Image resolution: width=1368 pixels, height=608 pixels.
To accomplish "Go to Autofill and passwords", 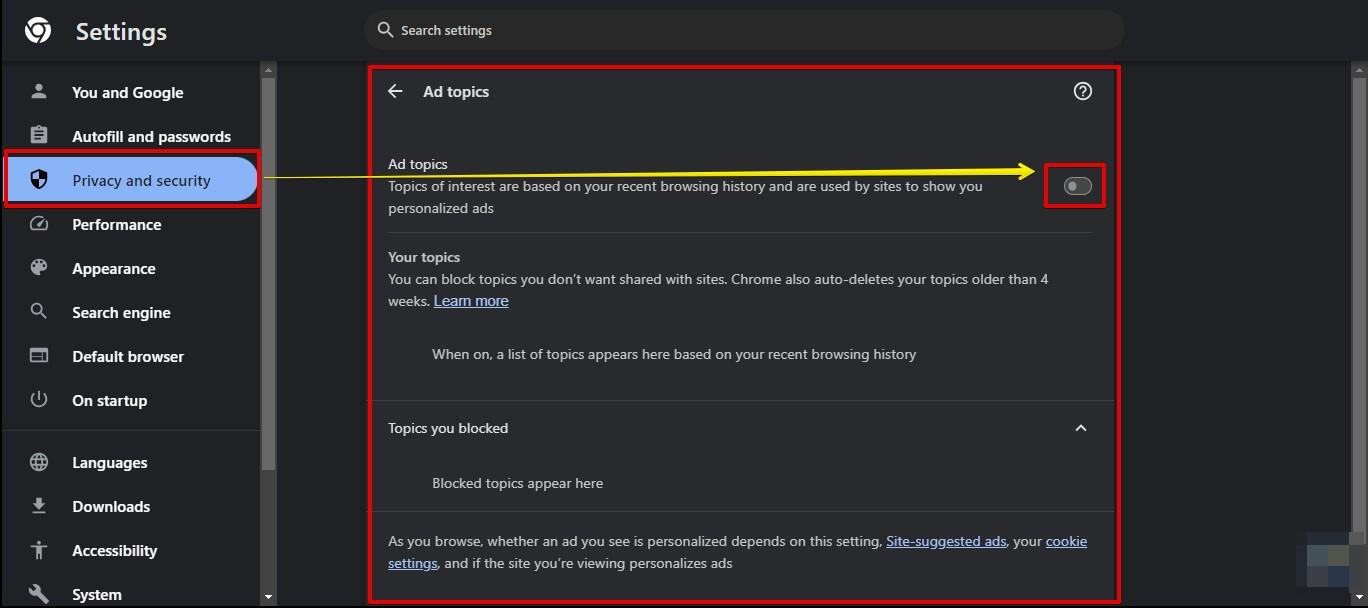I will click(151, 136).
